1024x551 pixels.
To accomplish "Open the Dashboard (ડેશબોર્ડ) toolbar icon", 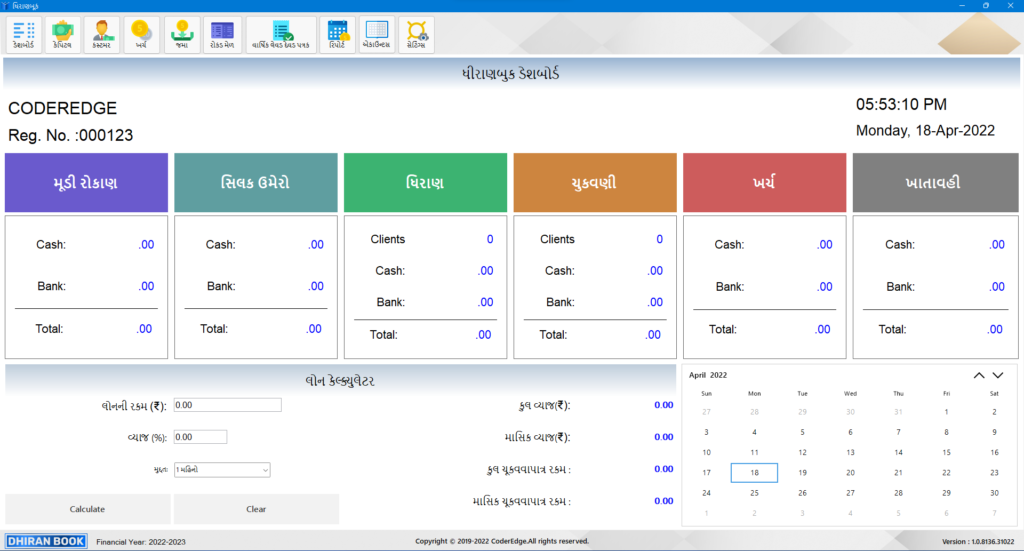I will (23, 34).
